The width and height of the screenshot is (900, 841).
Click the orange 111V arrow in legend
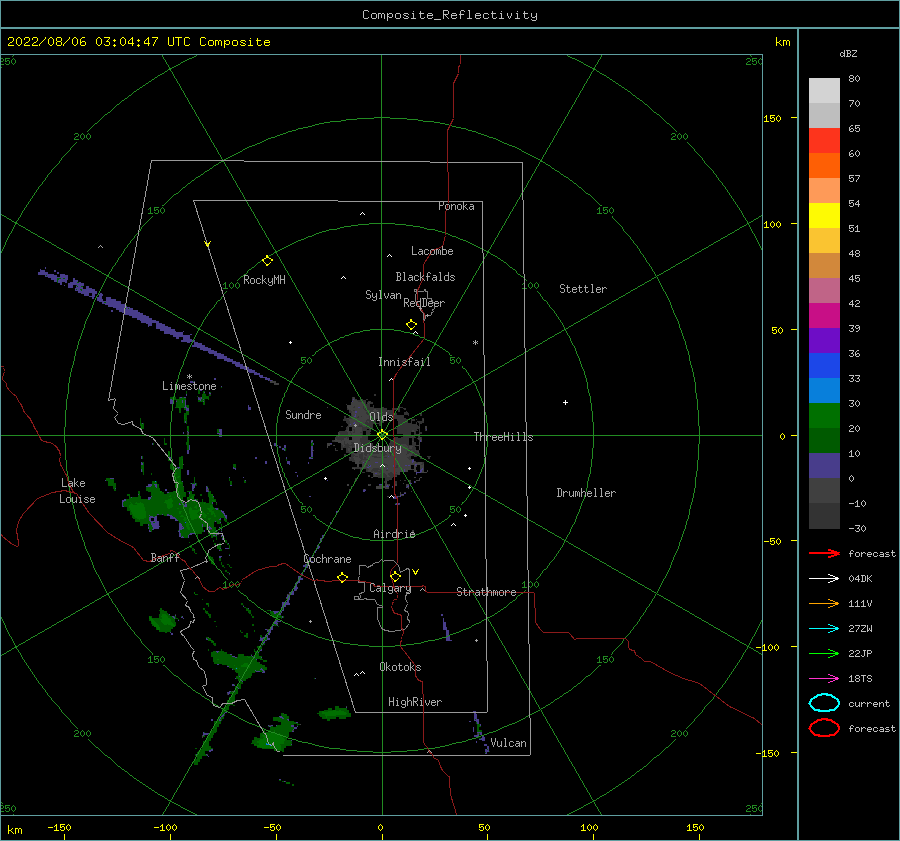824,603
